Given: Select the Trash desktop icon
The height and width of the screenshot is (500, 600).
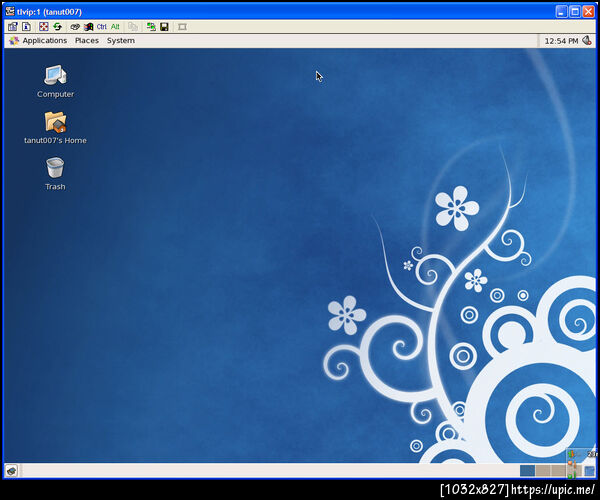Looking at the screenshot, I should click(55, 174).
